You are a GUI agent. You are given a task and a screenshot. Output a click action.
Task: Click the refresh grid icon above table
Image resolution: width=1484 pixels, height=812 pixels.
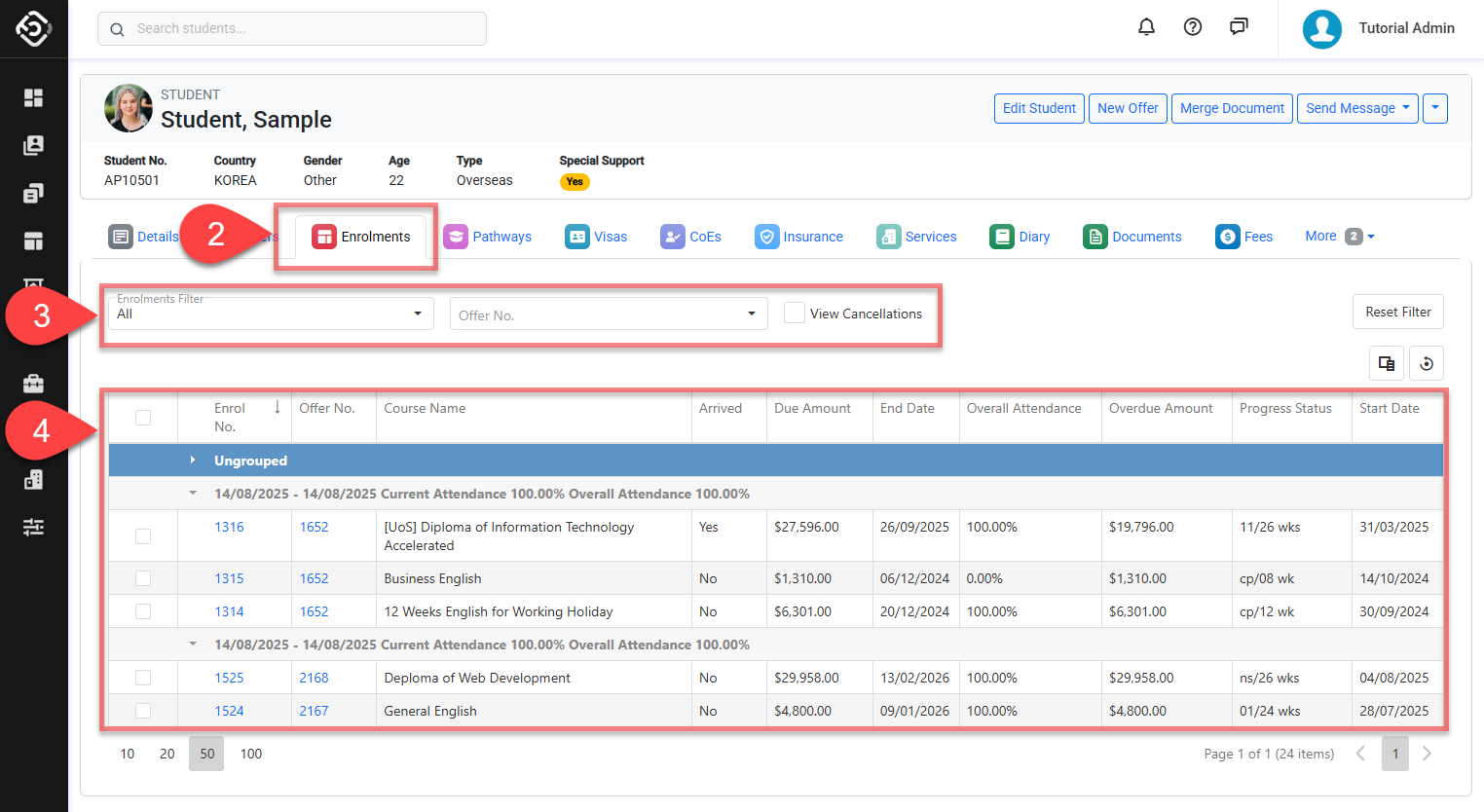coord(1427,363)
